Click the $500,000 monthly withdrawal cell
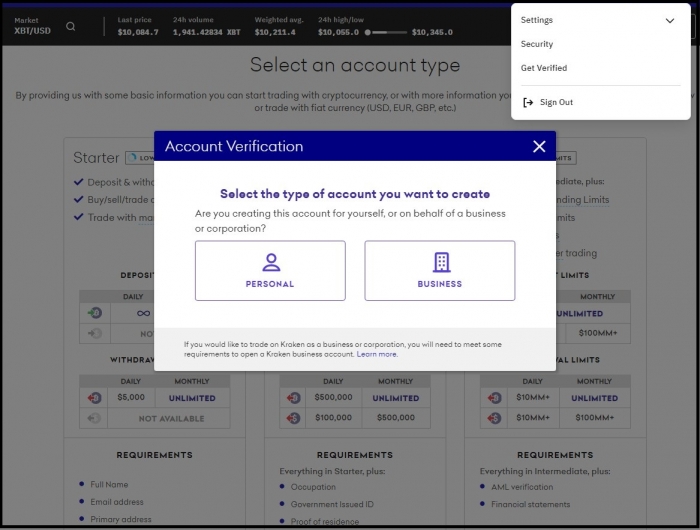This screenshot has height=530, width=700. (396, 418)
